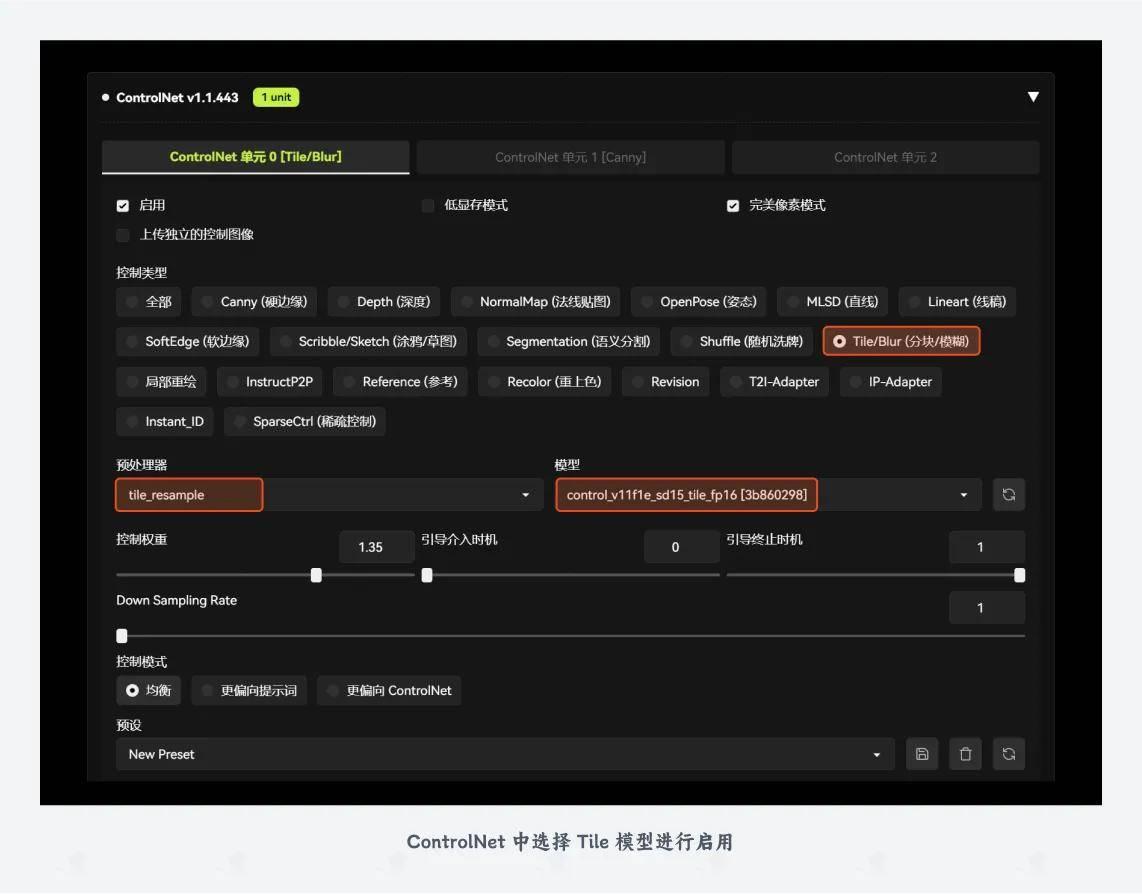The height and width of the screenshot is (894, 1142).
Task: Select OpenPose (姿态) control type
Action: (698, 302)
